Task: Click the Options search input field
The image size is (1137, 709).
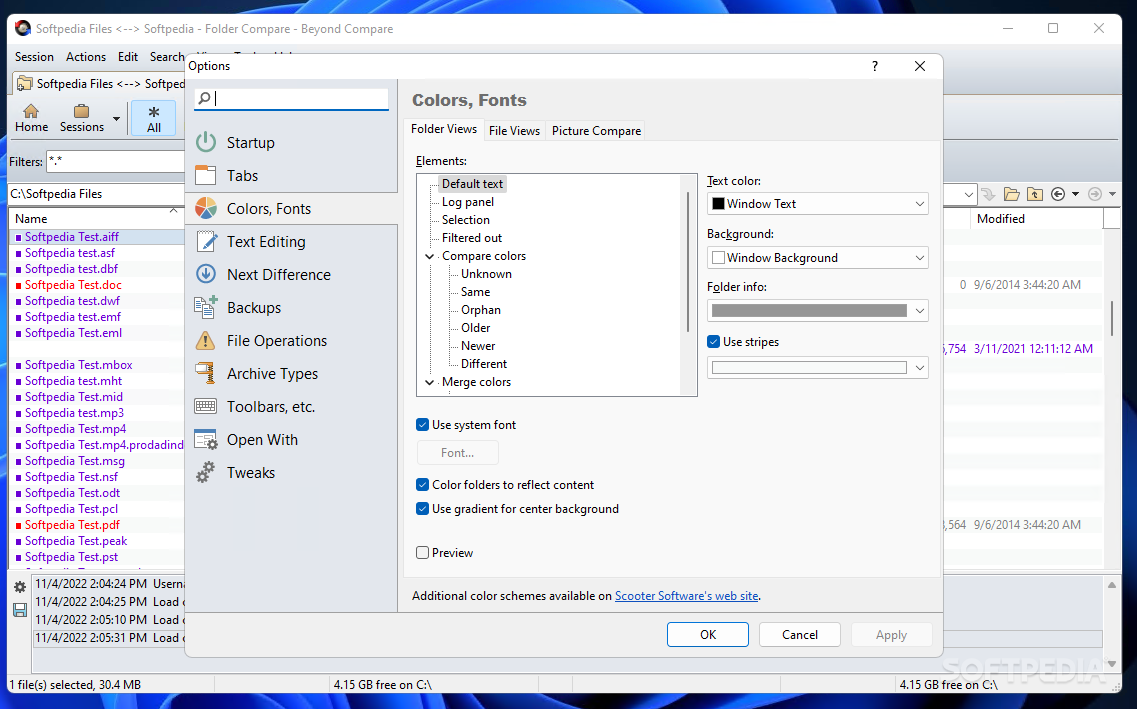Action: pyautogui.click(x=292, y=99)
